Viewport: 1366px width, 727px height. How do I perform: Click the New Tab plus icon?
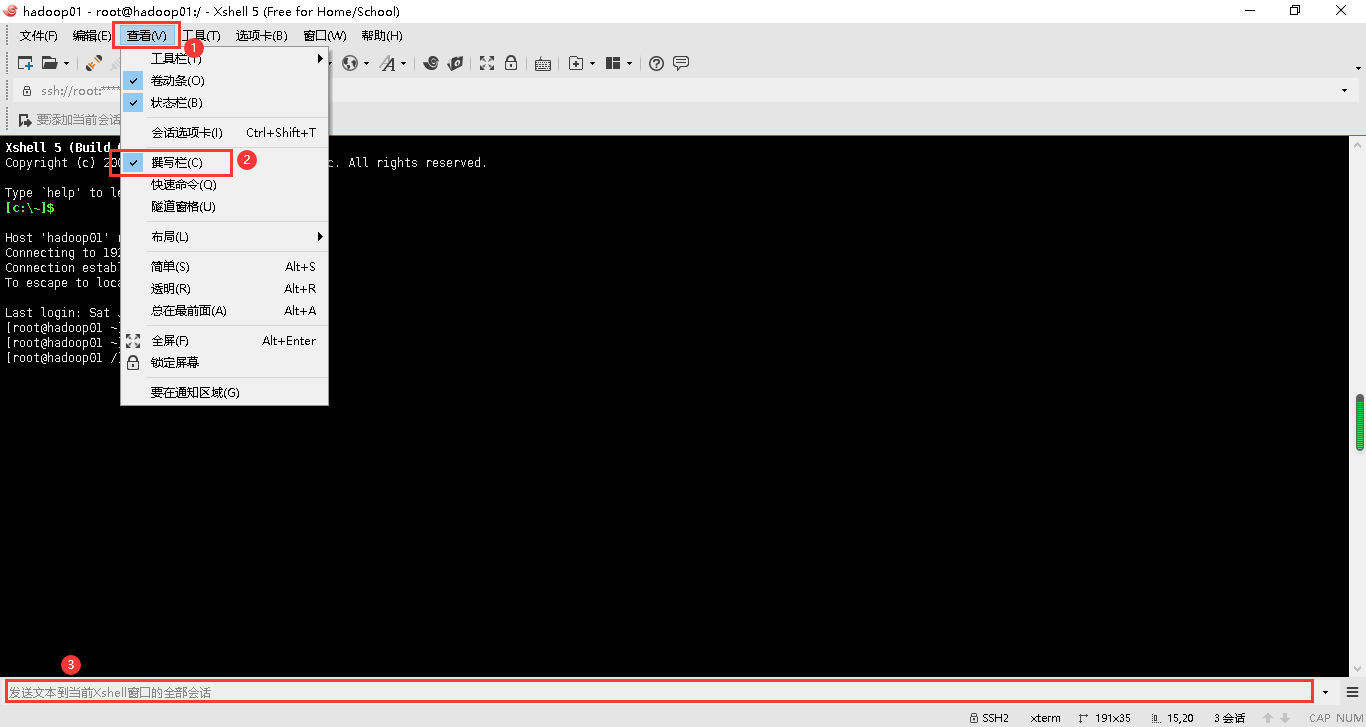pos(576,63)
